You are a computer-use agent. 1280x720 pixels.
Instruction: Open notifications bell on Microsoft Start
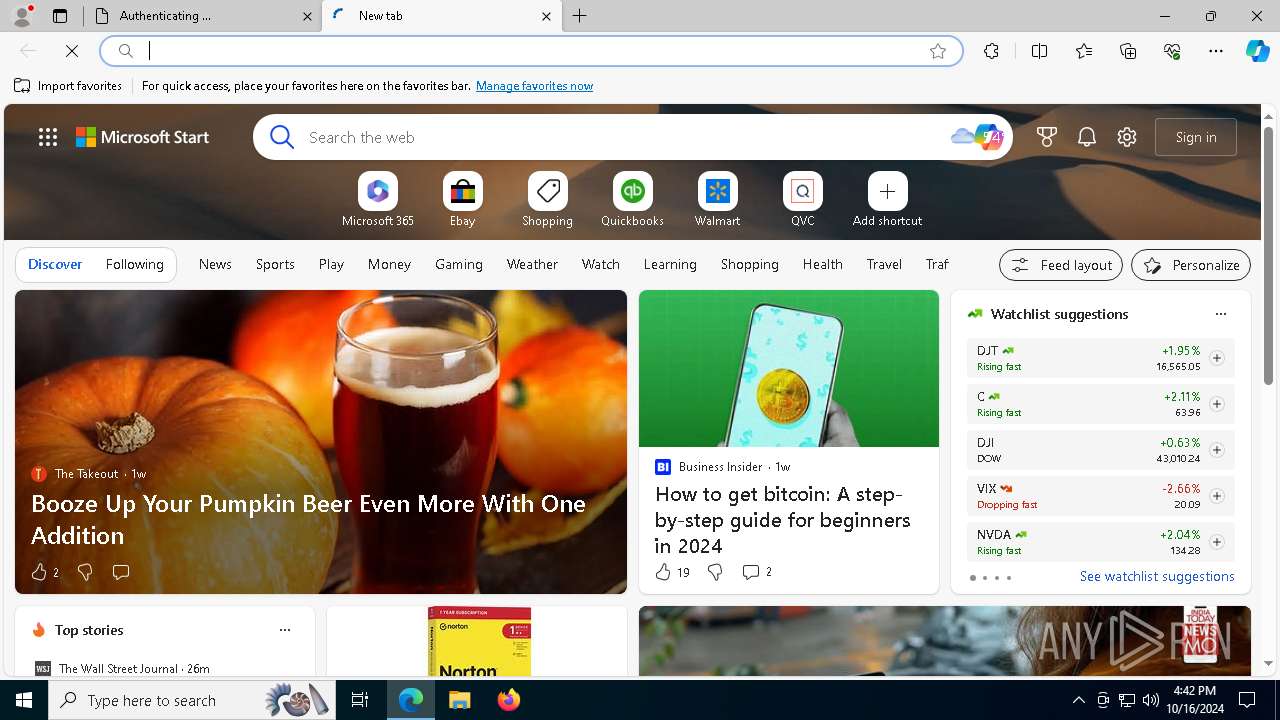(x=1087, y=137)
